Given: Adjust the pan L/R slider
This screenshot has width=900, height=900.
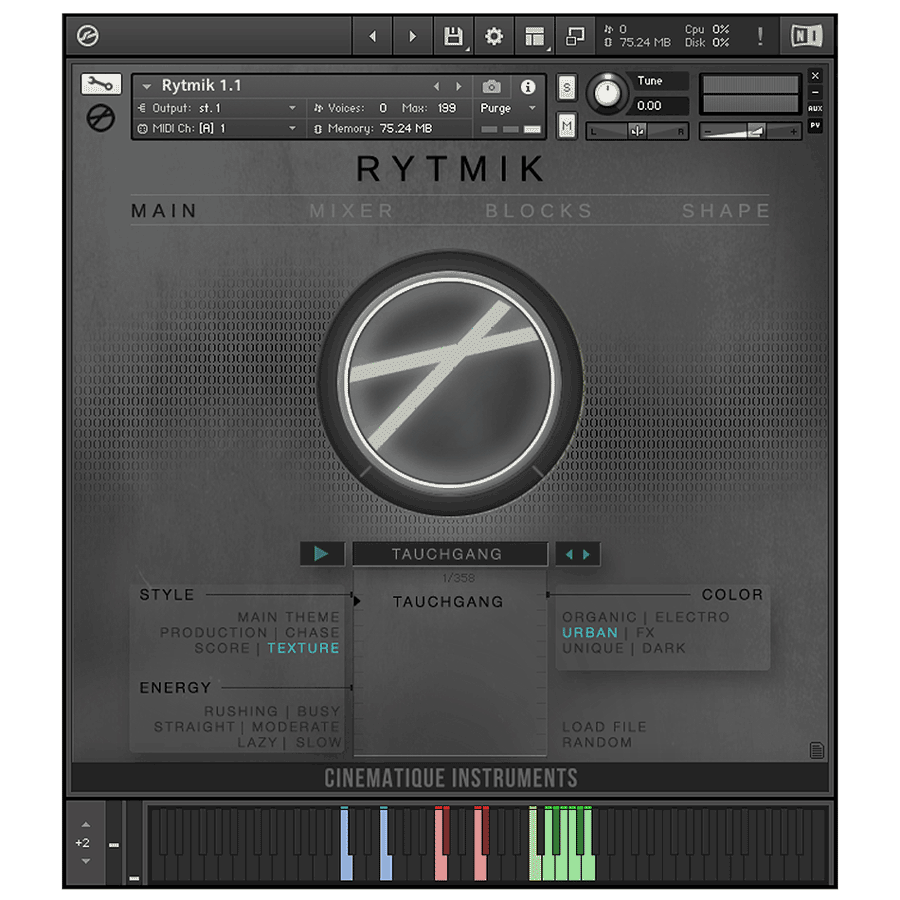Looking at the screenshot, I should click(x=637, y=131).
